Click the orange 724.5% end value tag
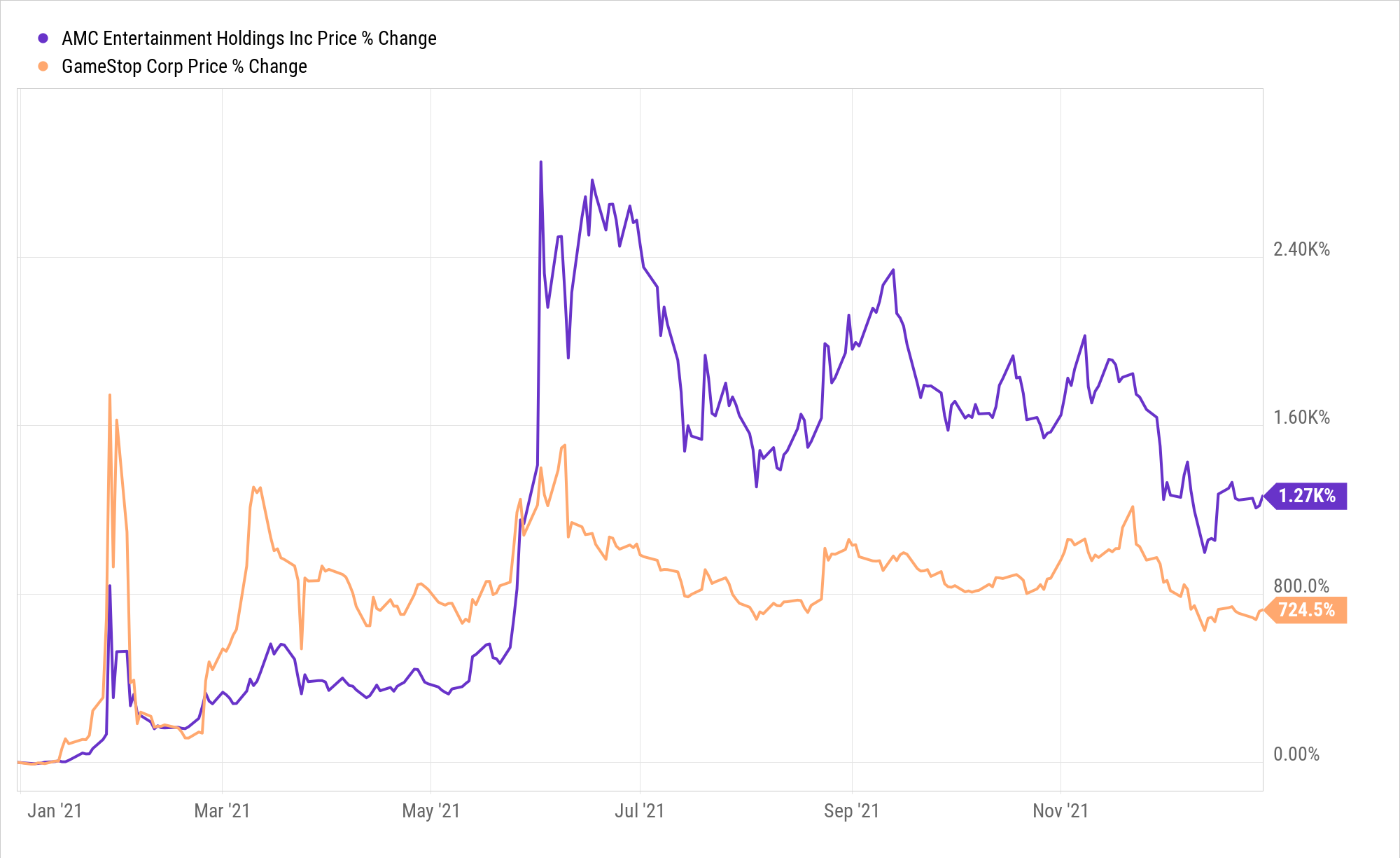This screenshot has width=1400, height=858. click(1306, 610)
